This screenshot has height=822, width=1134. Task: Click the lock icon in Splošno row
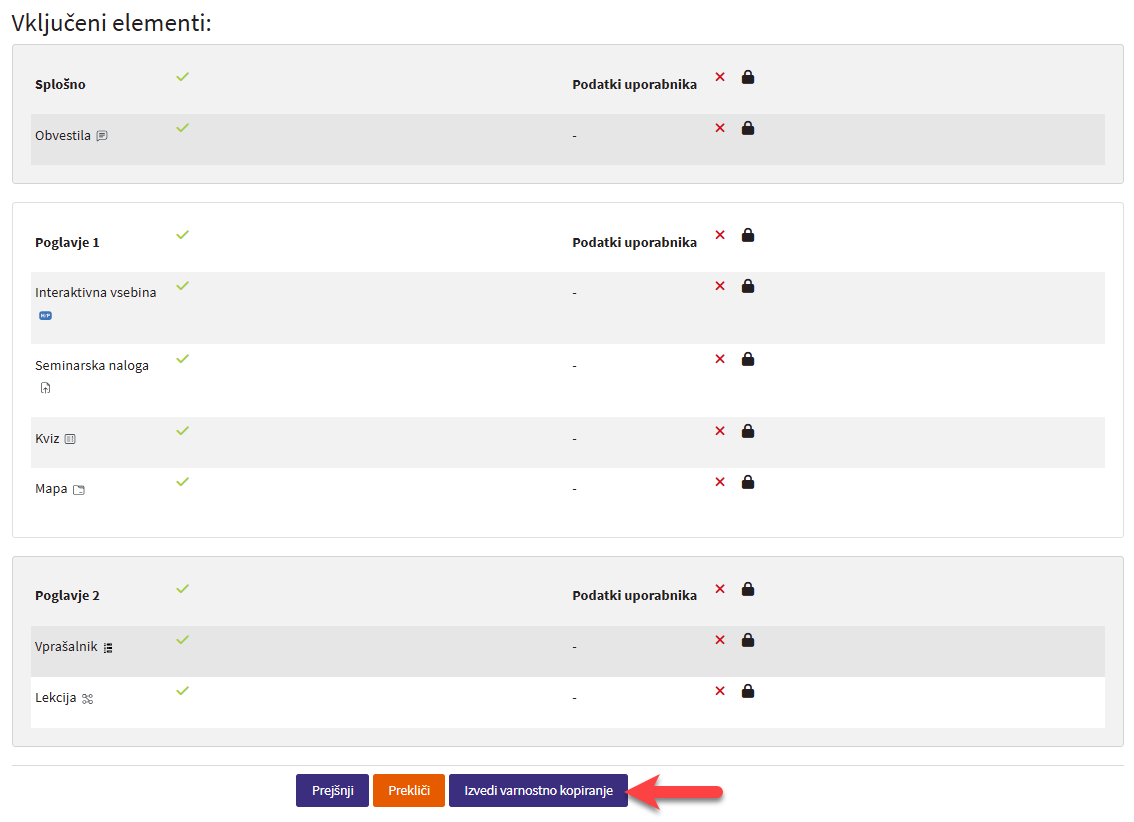point(748,77)
